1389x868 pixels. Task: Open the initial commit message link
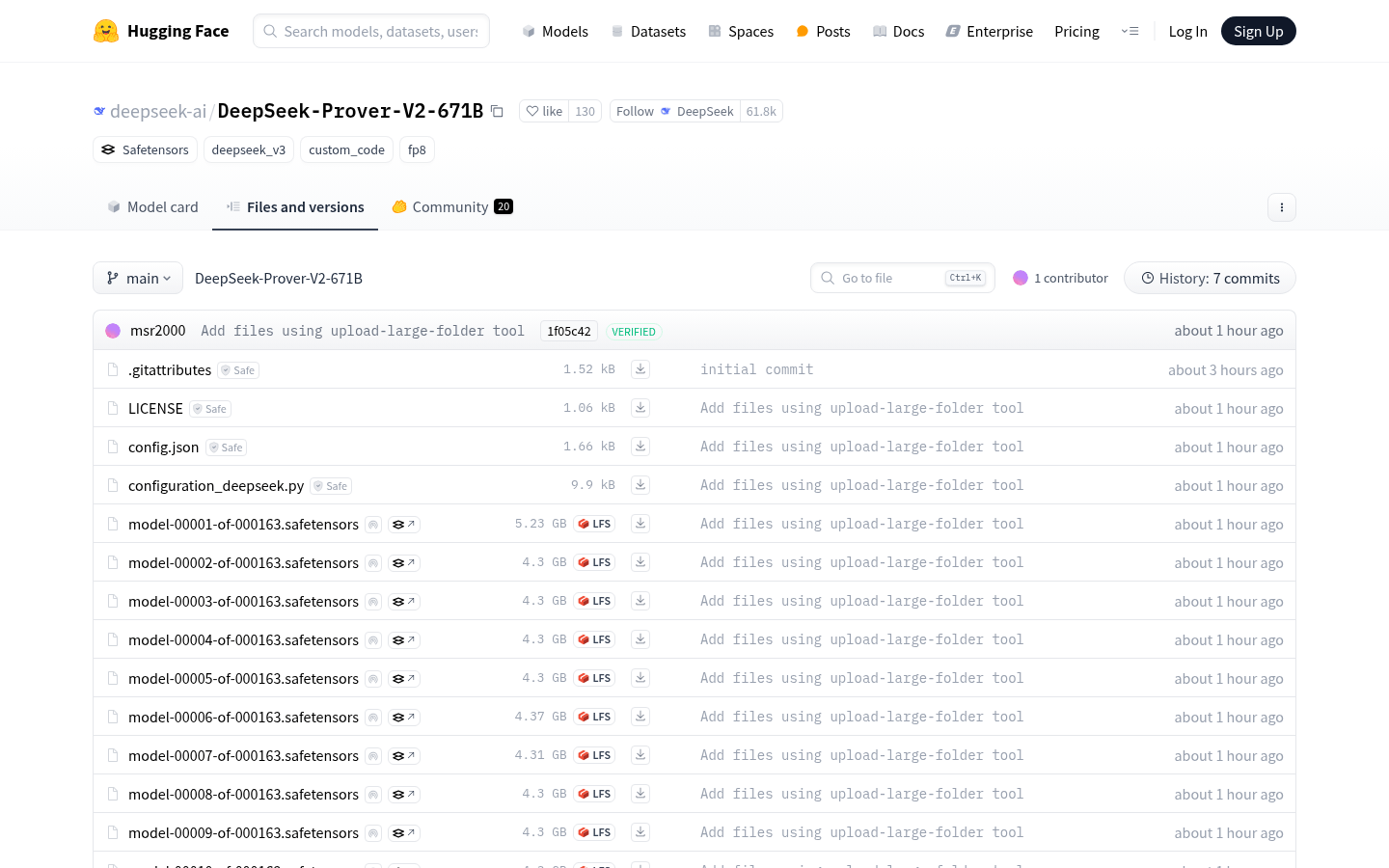(756, 369)
